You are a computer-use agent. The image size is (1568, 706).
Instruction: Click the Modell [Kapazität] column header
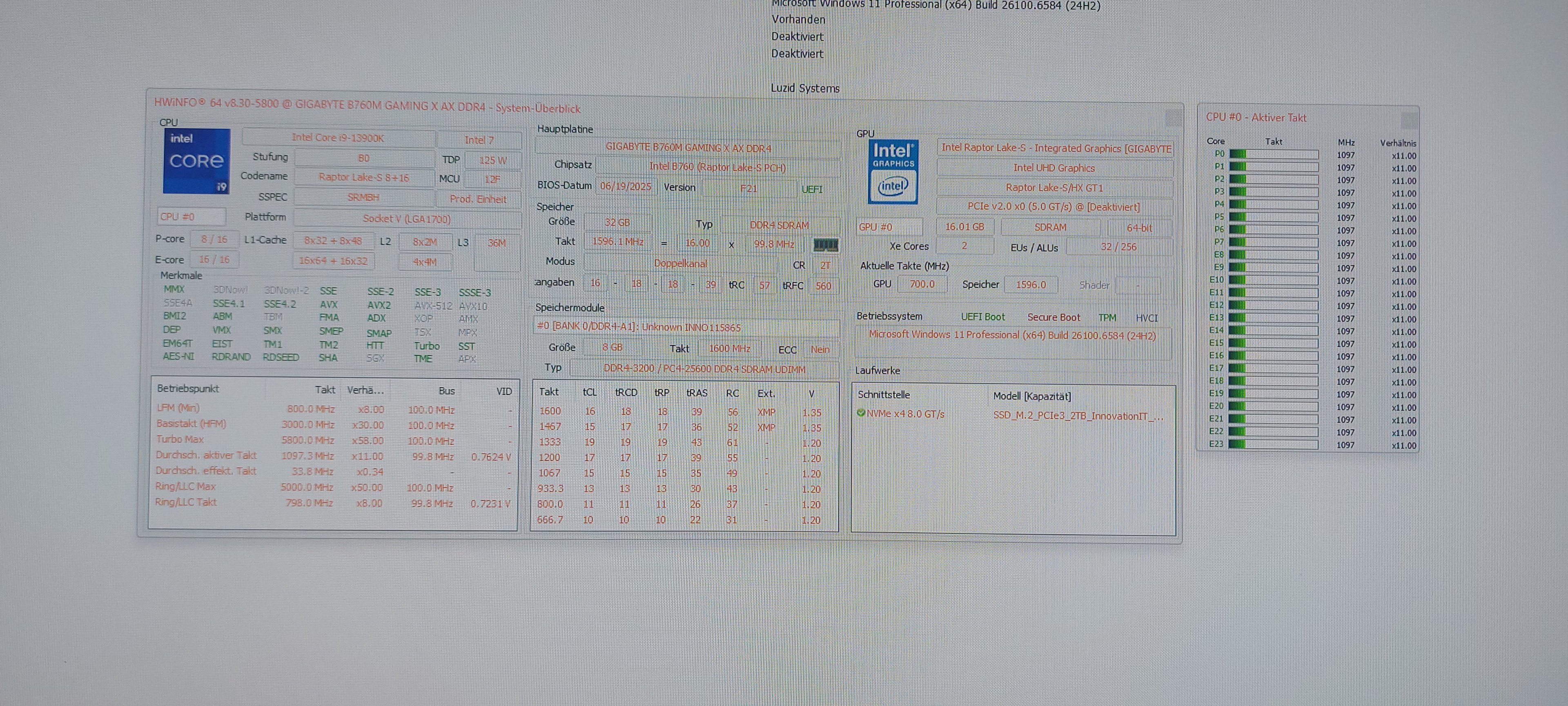[x=1032, y=396]
